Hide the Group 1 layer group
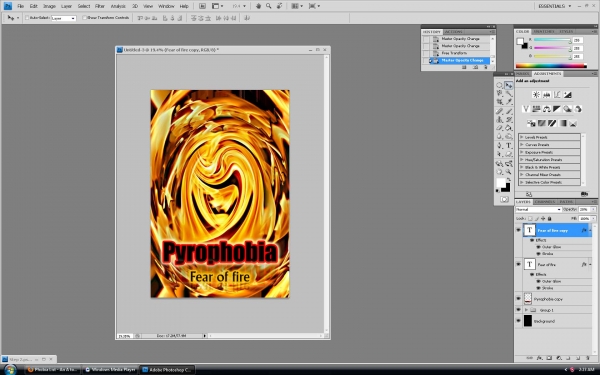 (x=518, y=310)
